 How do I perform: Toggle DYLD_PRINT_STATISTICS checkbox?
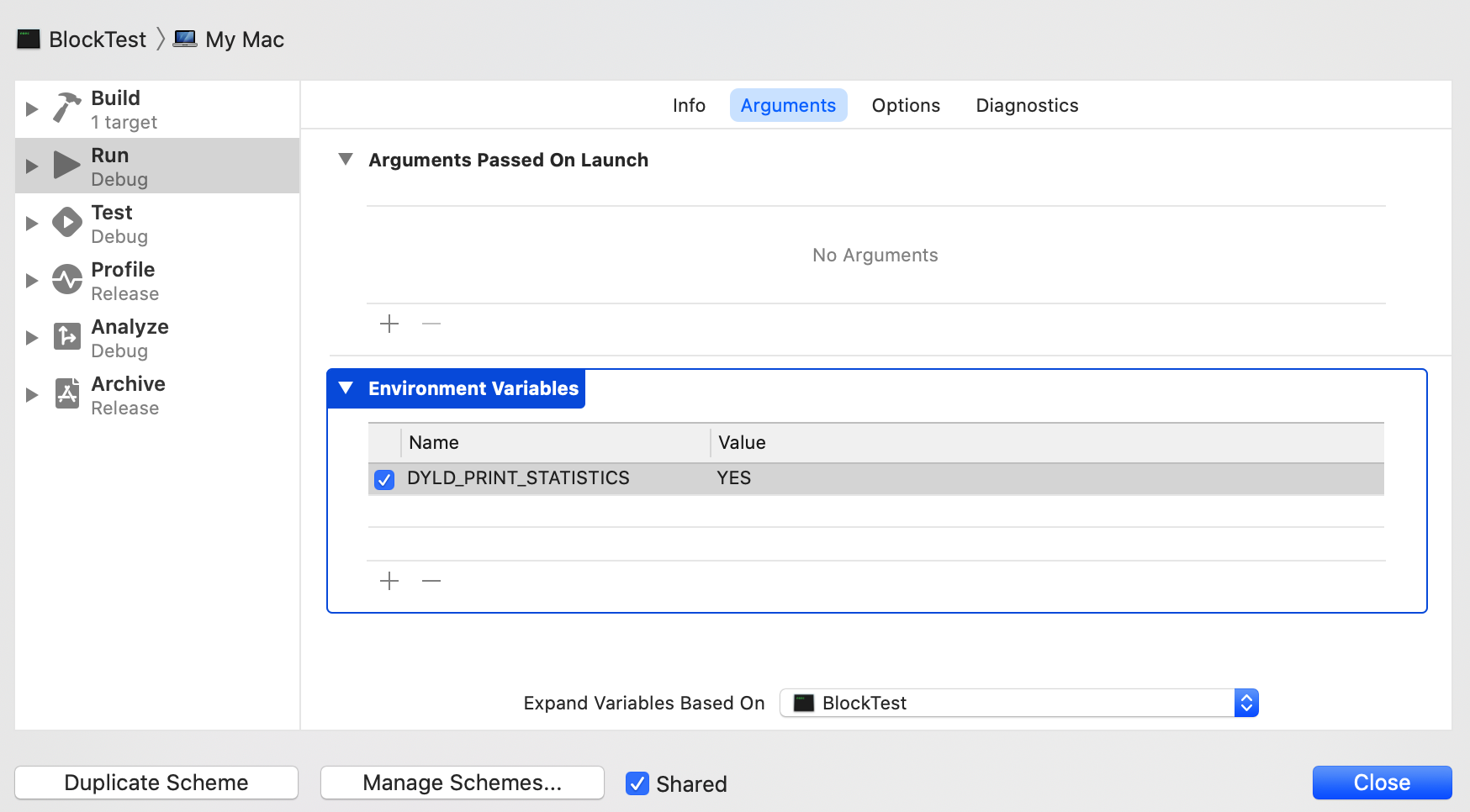click(x=384, y=479)
